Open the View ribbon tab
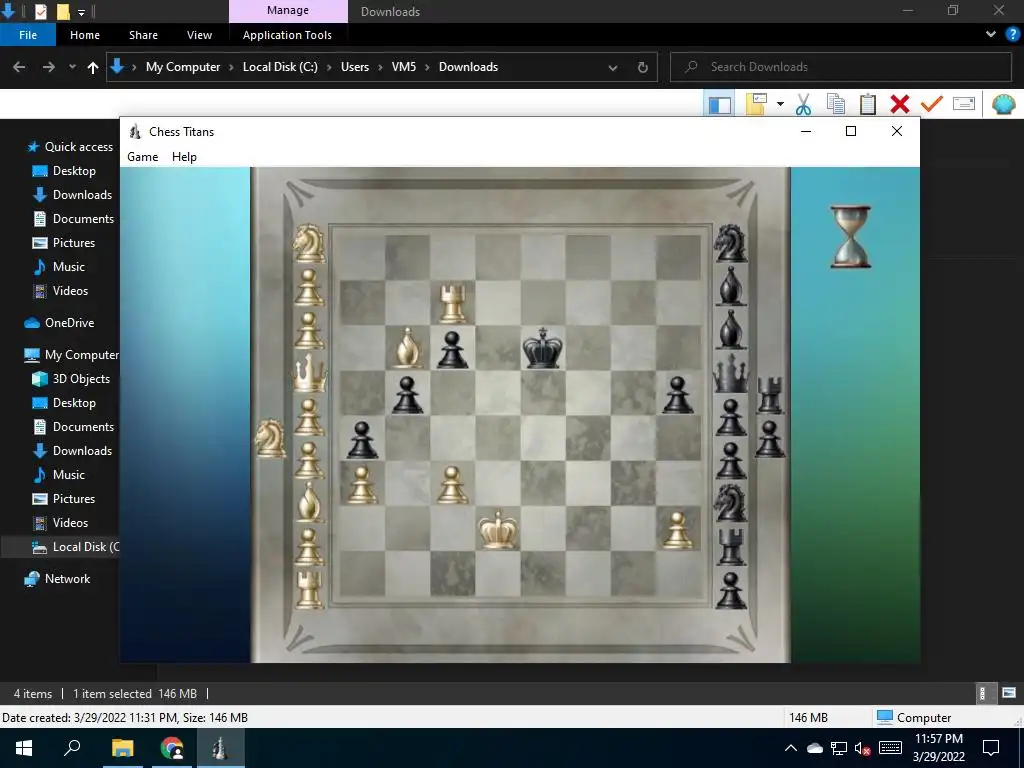1024x768 pixels. pyautogui.click(x=199, y=35)
